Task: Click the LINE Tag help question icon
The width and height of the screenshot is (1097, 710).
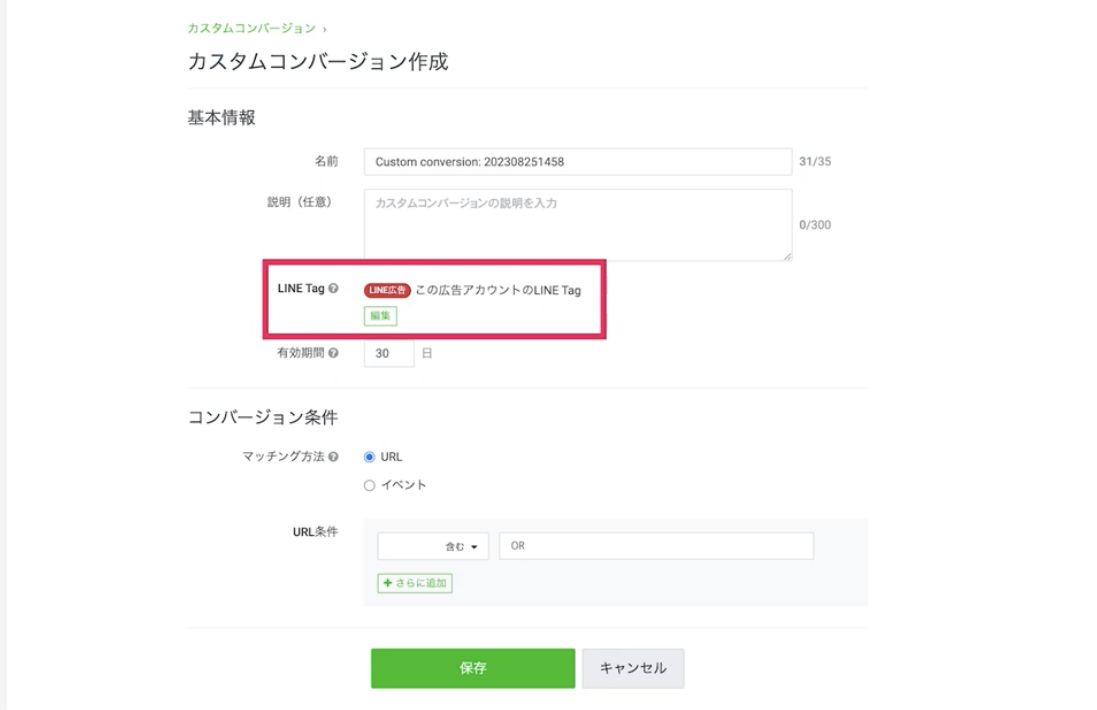Action: pos(333,288)
